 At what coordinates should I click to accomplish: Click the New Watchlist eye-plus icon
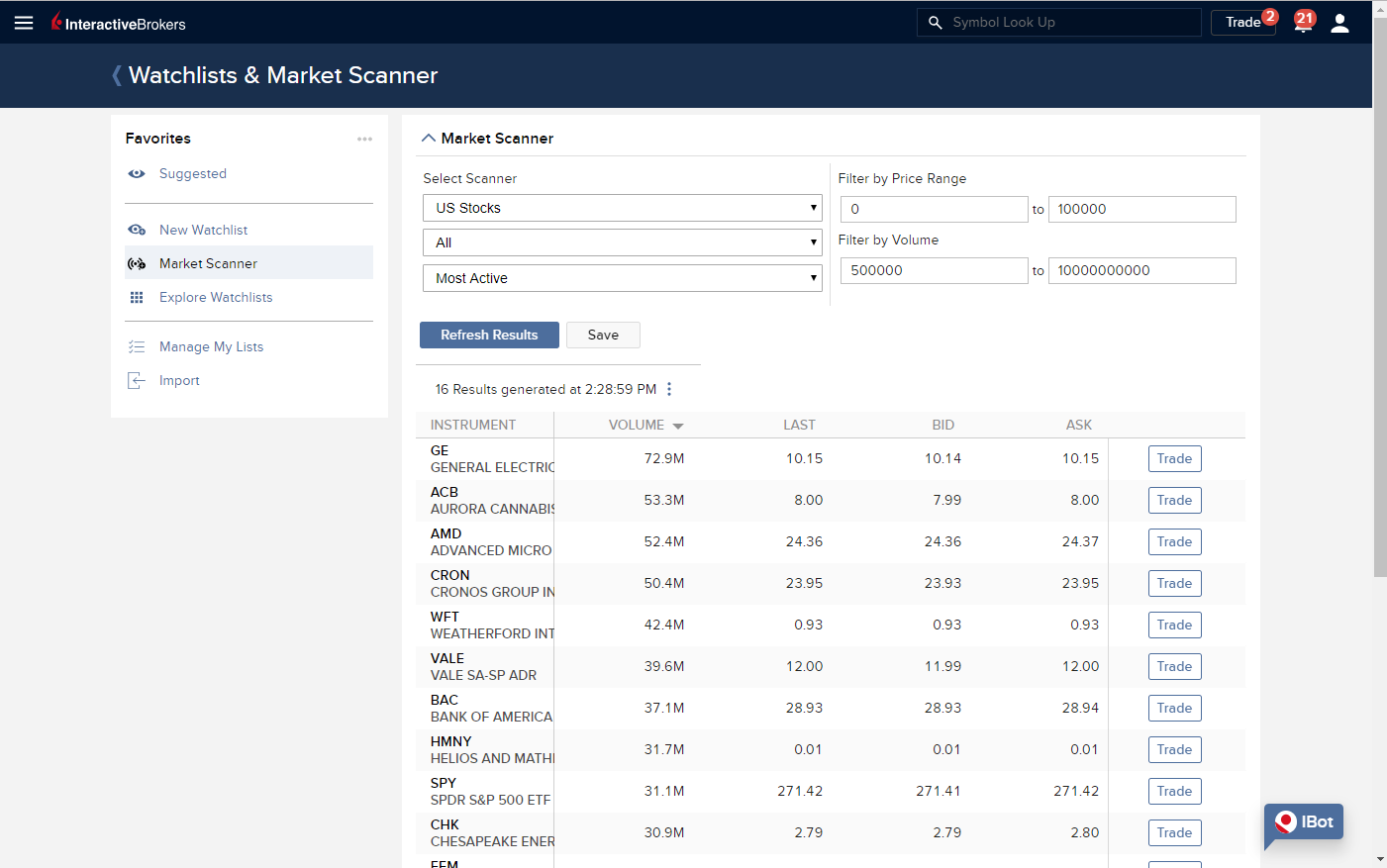[x=137, y=230]
